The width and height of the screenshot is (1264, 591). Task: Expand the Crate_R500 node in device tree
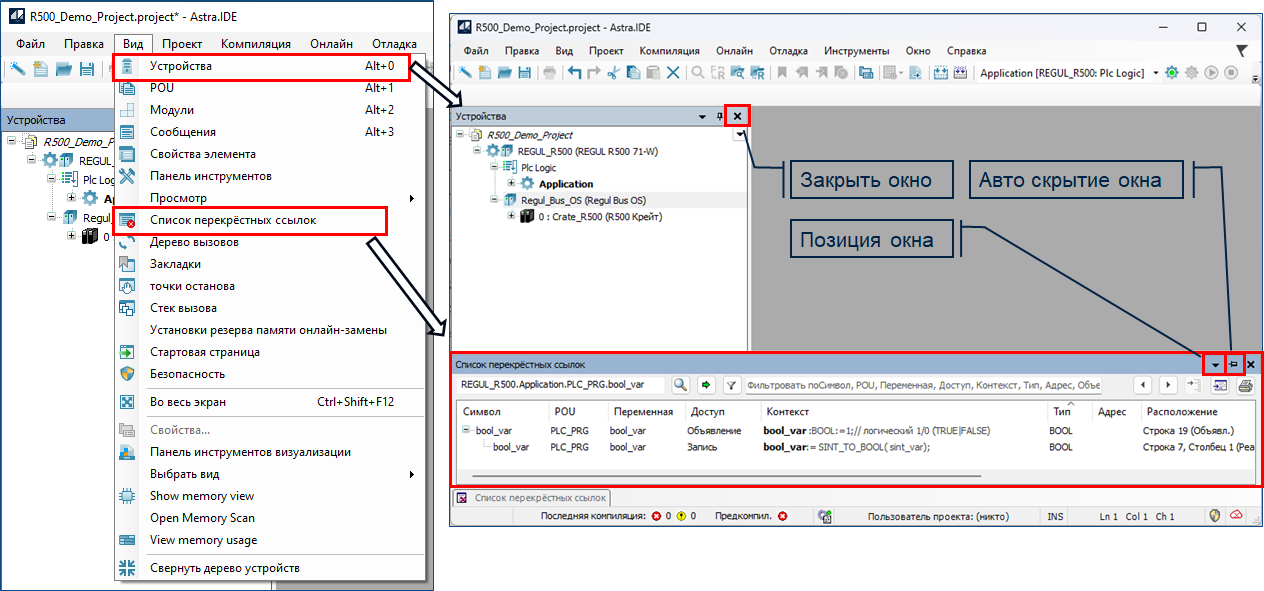pyautogui.click(x=512, y=216)
